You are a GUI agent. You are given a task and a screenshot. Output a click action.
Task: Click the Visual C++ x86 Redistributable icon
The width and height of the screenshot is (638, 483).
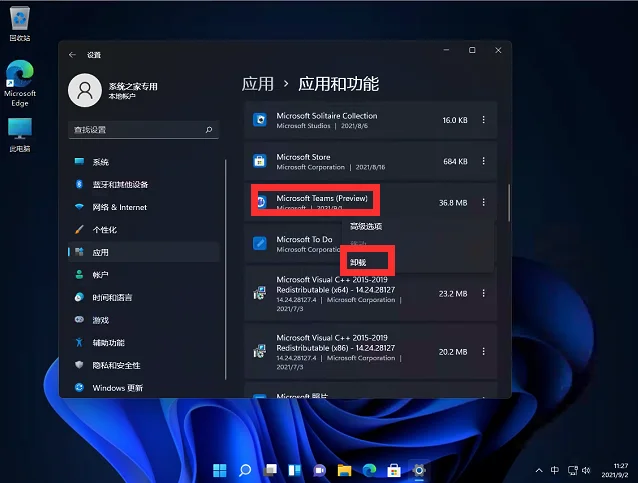pyautogui.click(x=260, y=352)
